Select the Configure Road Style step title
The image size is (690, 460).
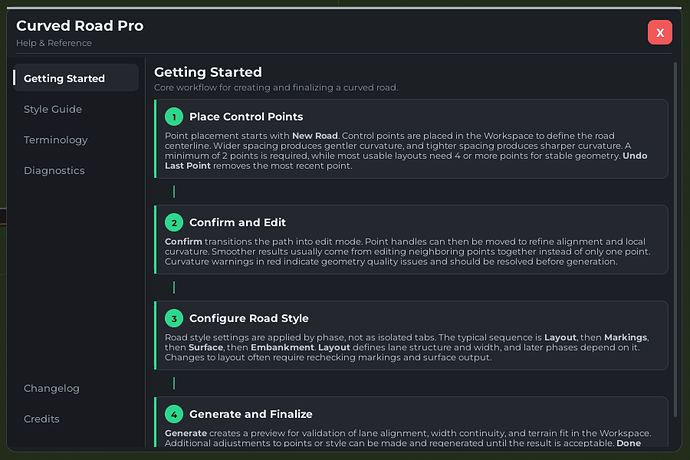tap(249, 318)
